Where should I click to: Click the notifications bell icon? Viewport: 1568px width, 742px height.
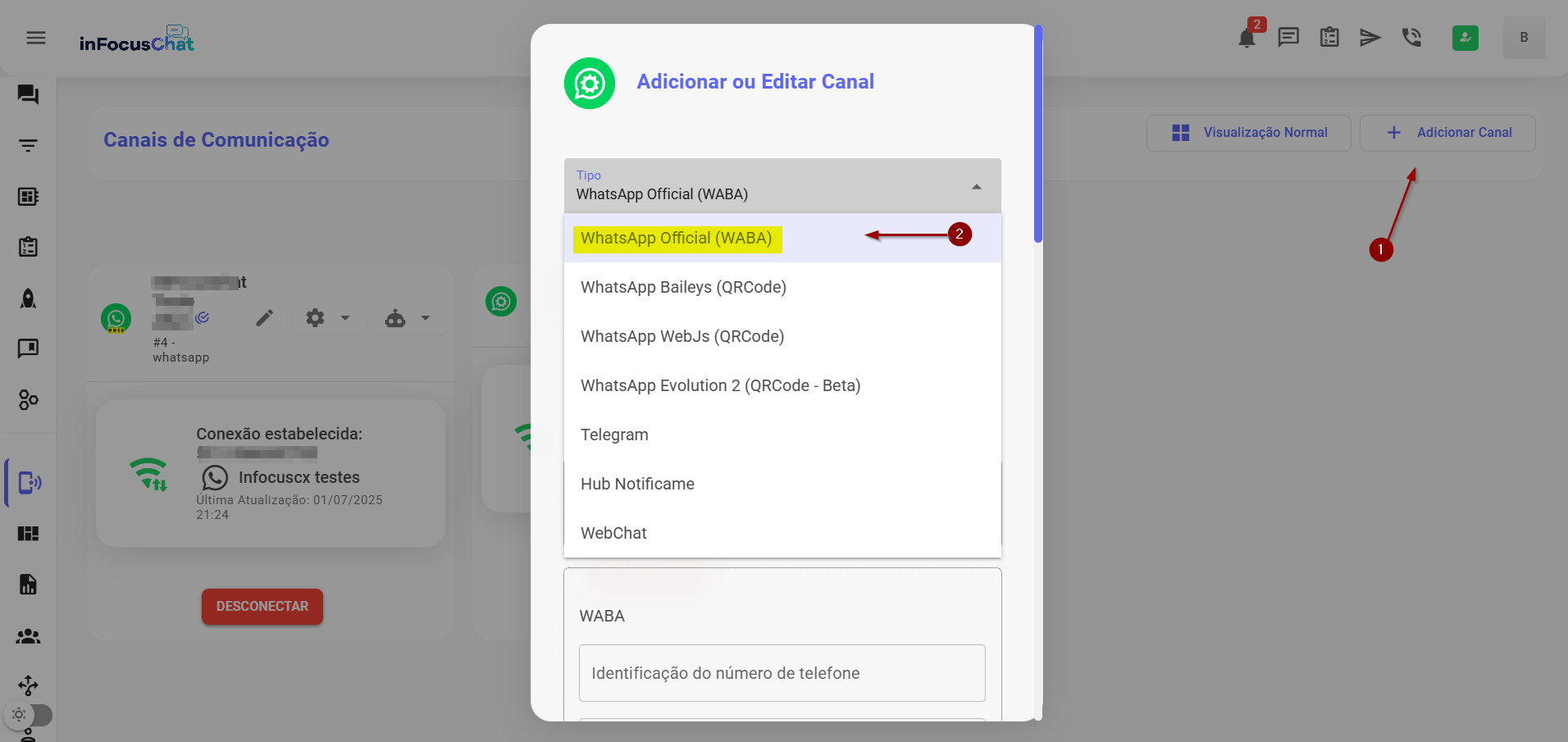(1247, 39)
